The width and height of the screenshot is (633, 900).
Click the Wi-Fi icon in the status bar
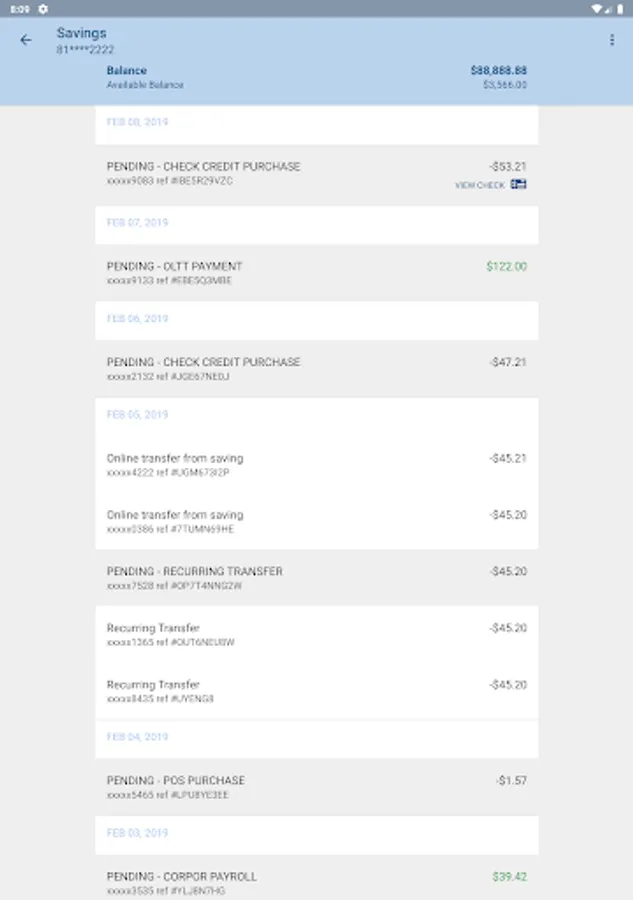tap(596, 8)
